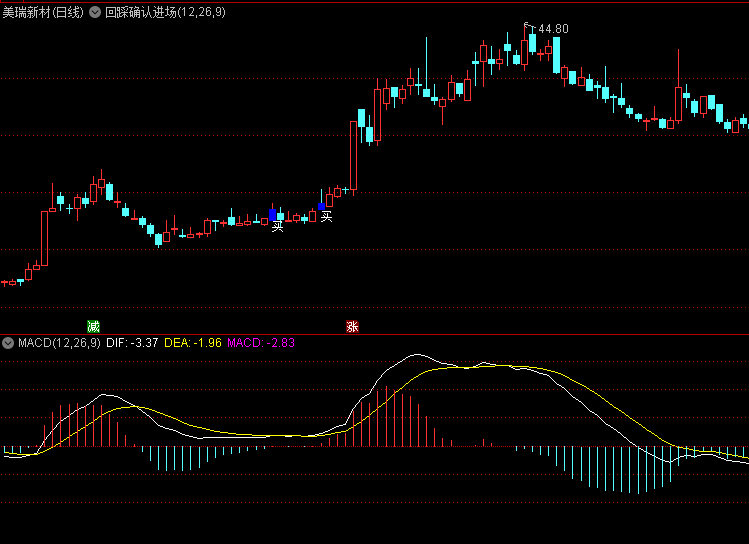This screenshot has height=544, width=749.
Task: Open the dropdown beside 美瑞新材(日线) title
Action: pyautogui.click(x=95, y=12)
